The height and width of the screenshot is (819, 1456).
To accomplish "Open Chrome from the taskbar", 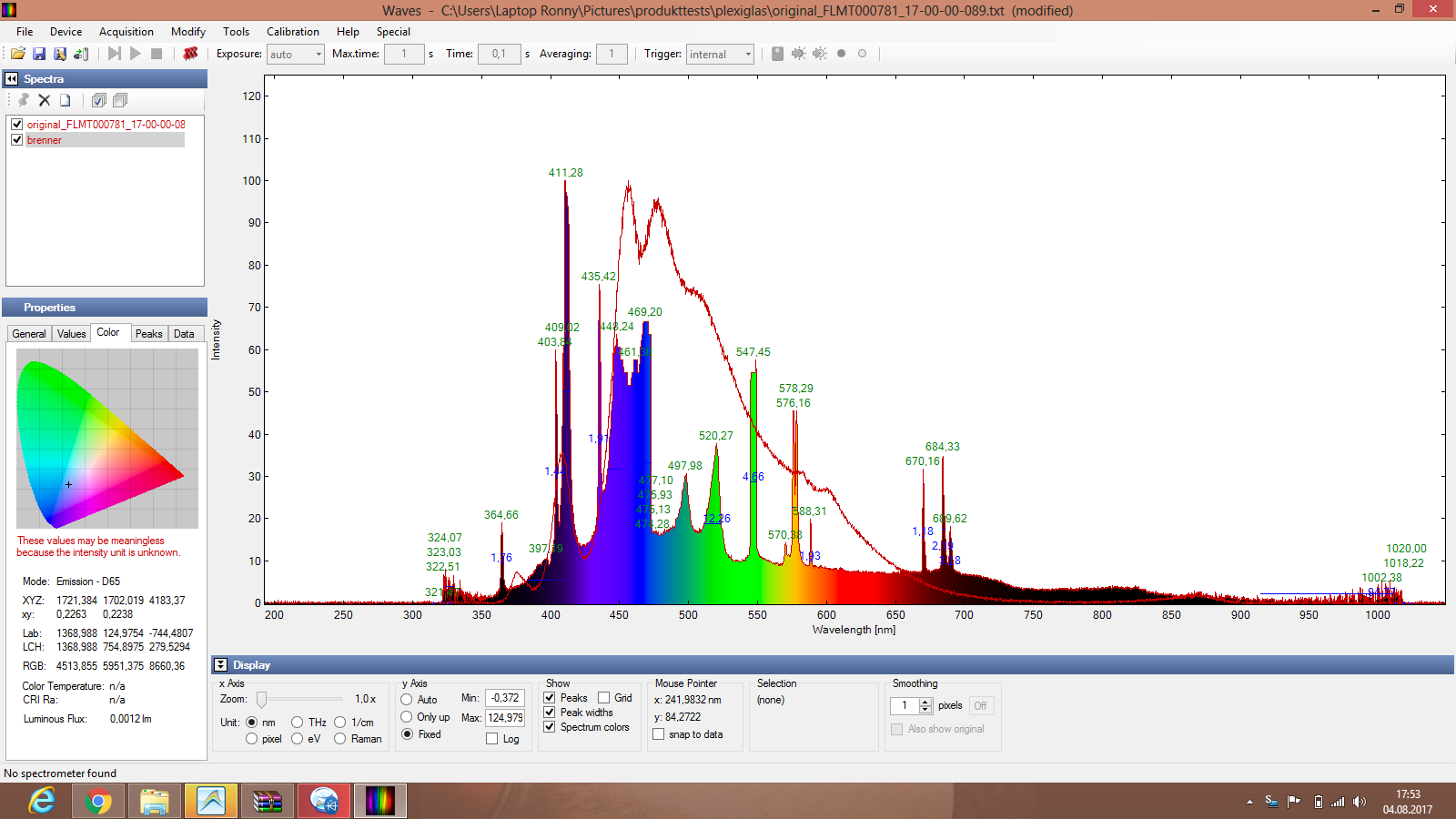I will point(98,801).
